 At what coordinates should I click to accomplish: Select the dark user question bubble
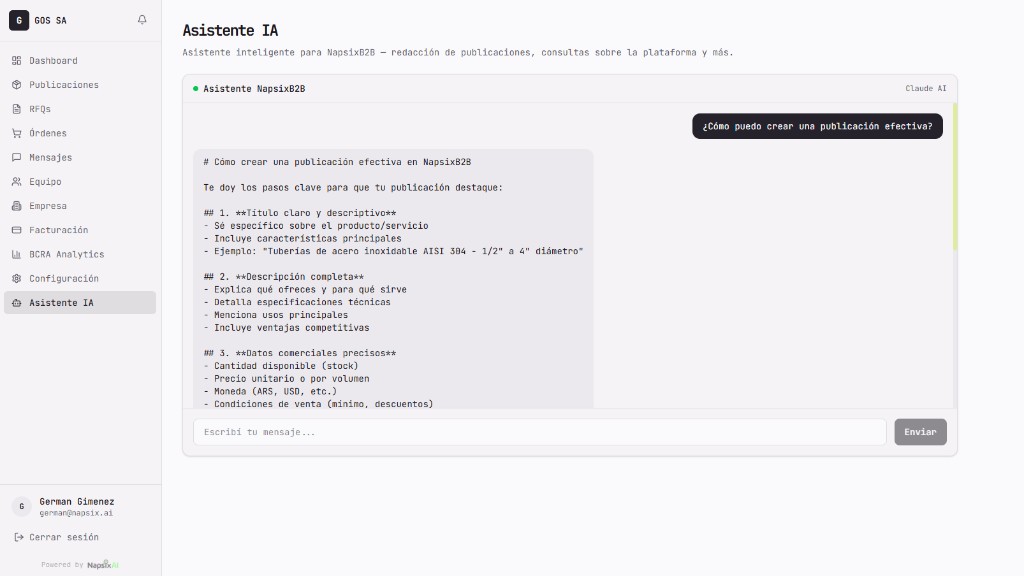[817, 126]
